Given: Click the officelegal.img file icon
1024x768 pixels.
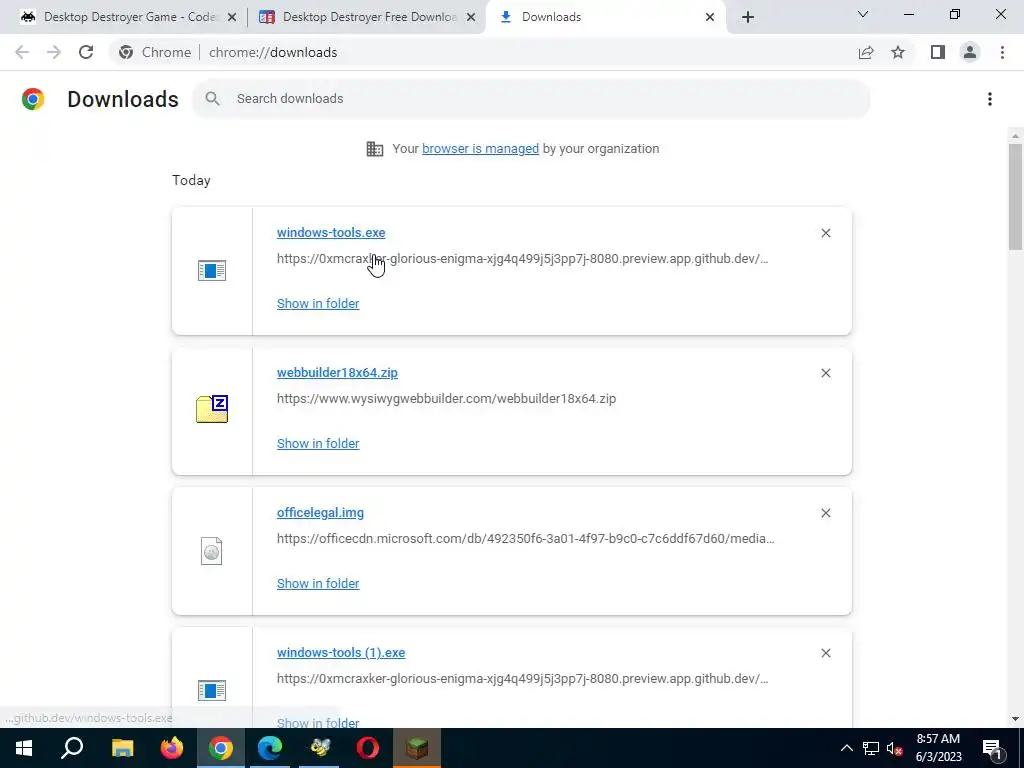Looking at the screenshot, I should pyautogui.click(x=212, y=551).
